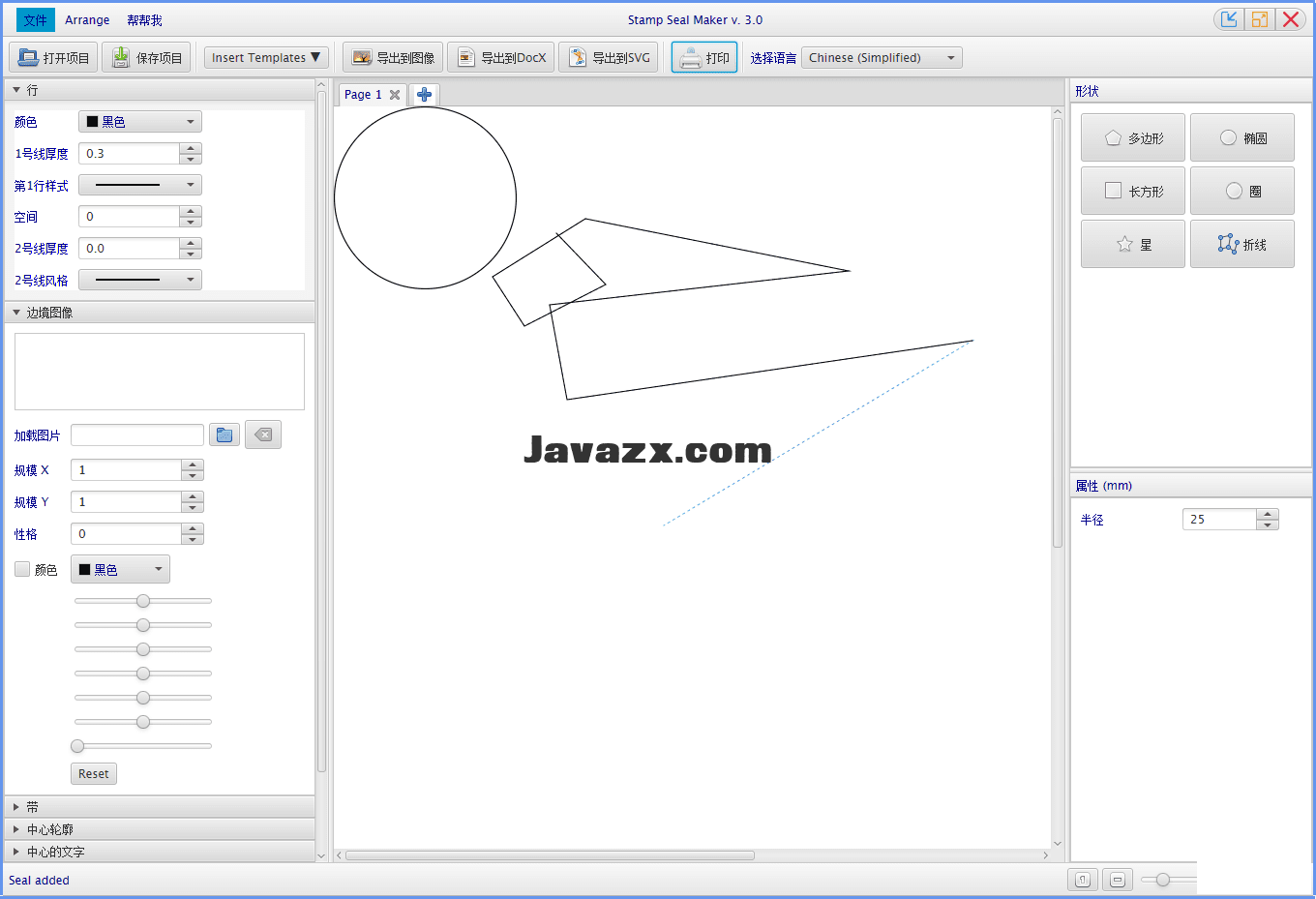Screen dimensions: 1316x899
Task: Open the Chinese (Simplified) language dropdown
Action: [882, 58]
